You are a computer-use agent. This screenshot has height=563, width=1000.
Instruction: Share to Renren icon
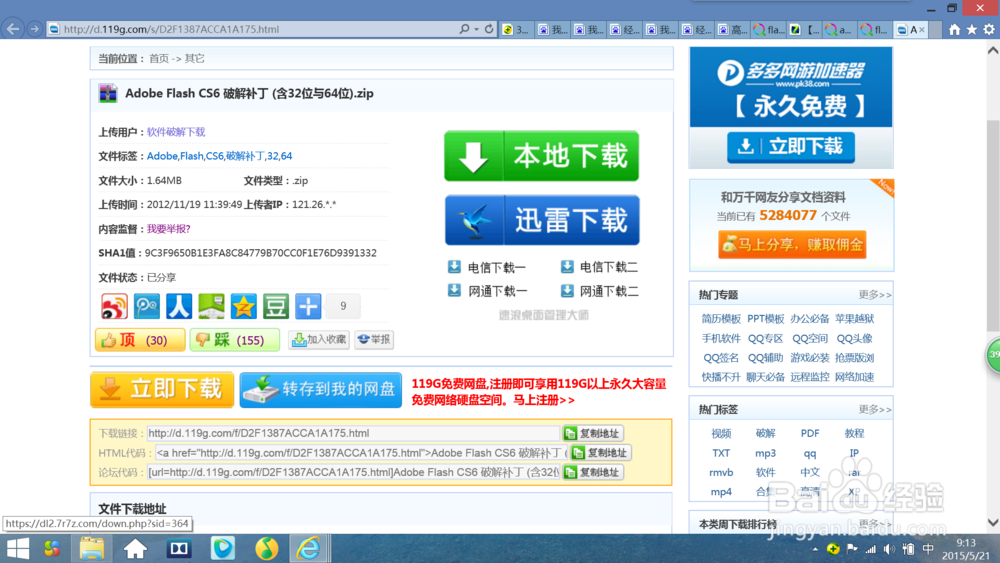pos(179,307)
